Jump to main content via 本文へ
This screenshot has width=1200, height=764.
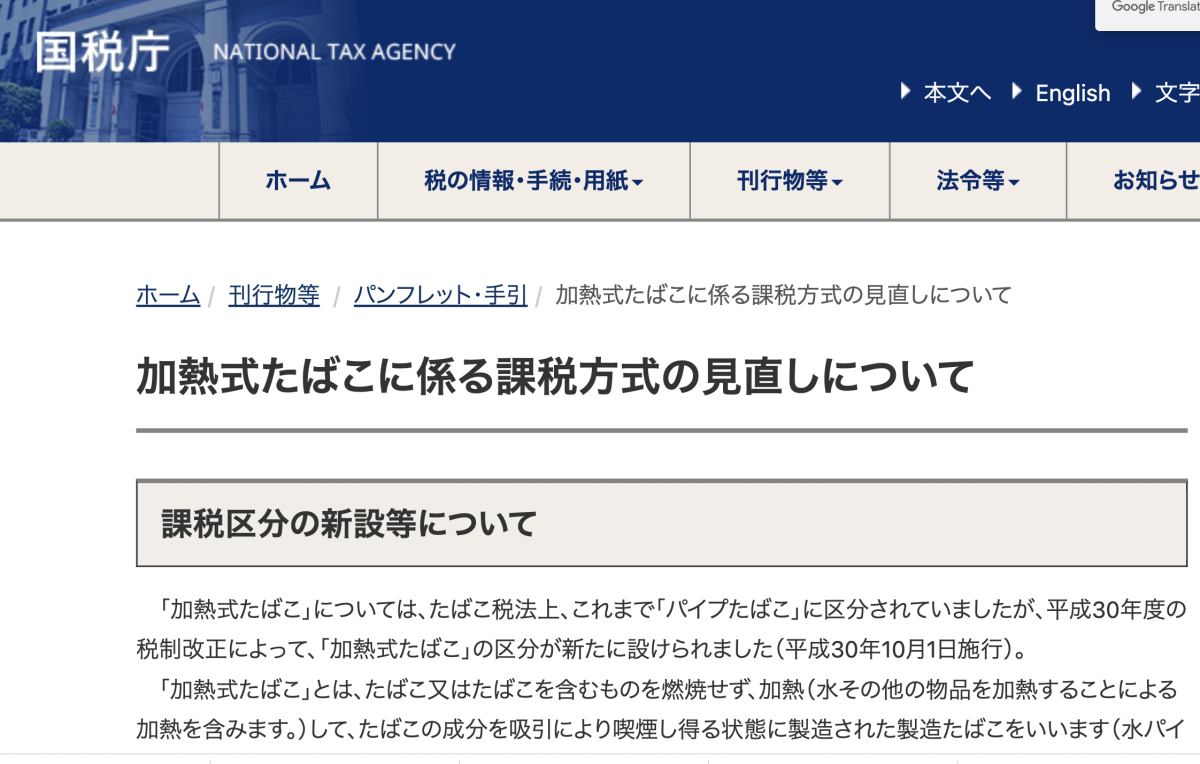[957, 93]
